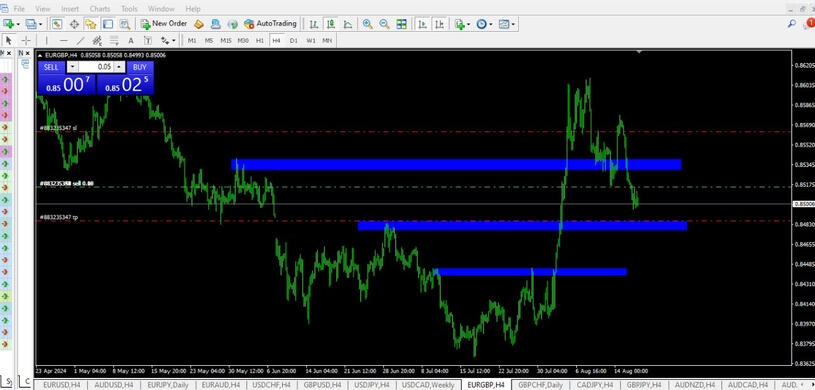
Task: Switch to bar chart display
Action: click(x=314, y=24)
